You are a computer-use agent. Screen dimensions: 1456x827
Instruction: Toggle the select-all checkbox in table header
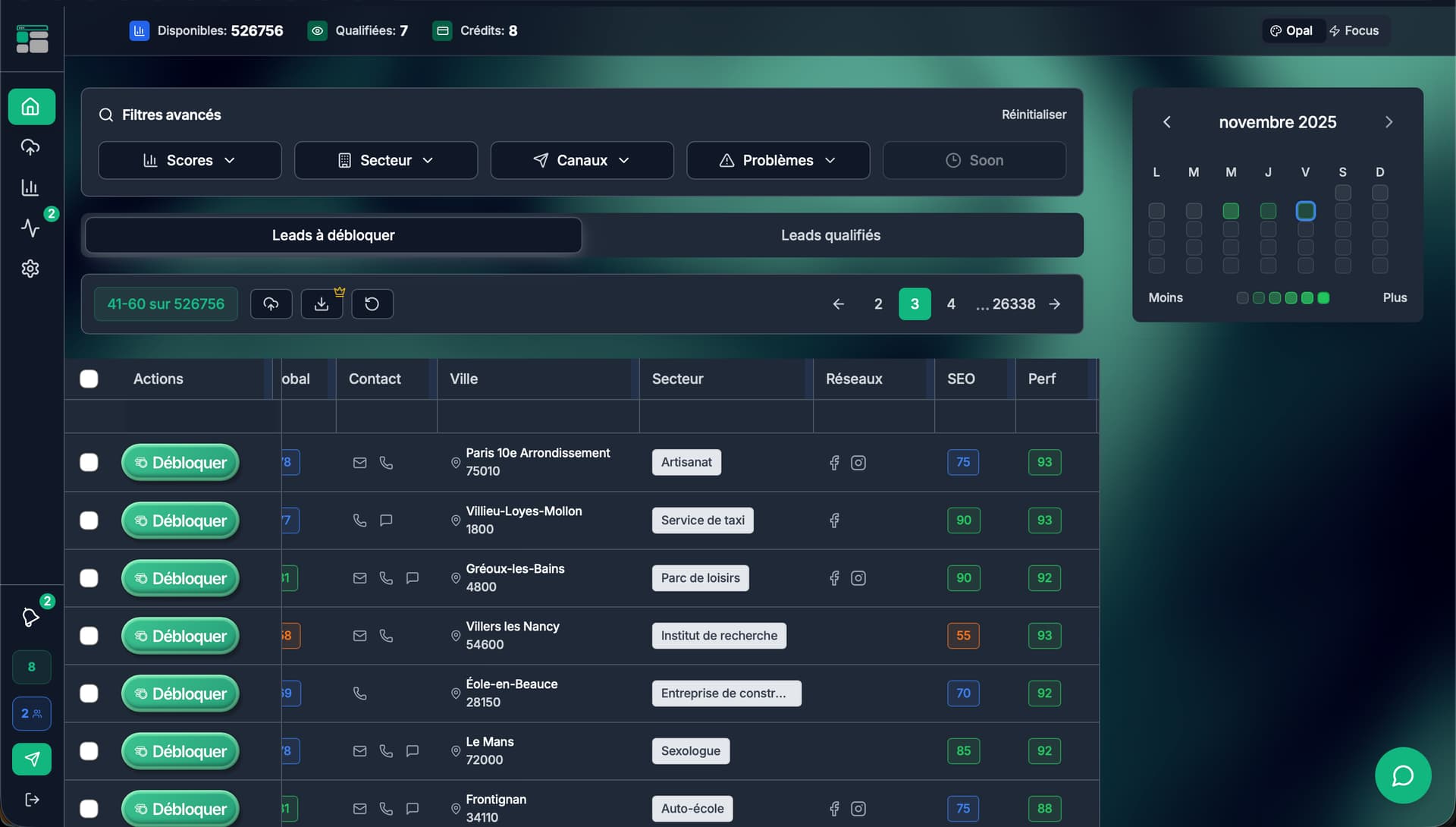pyautogui.click(x=89, y=379)
